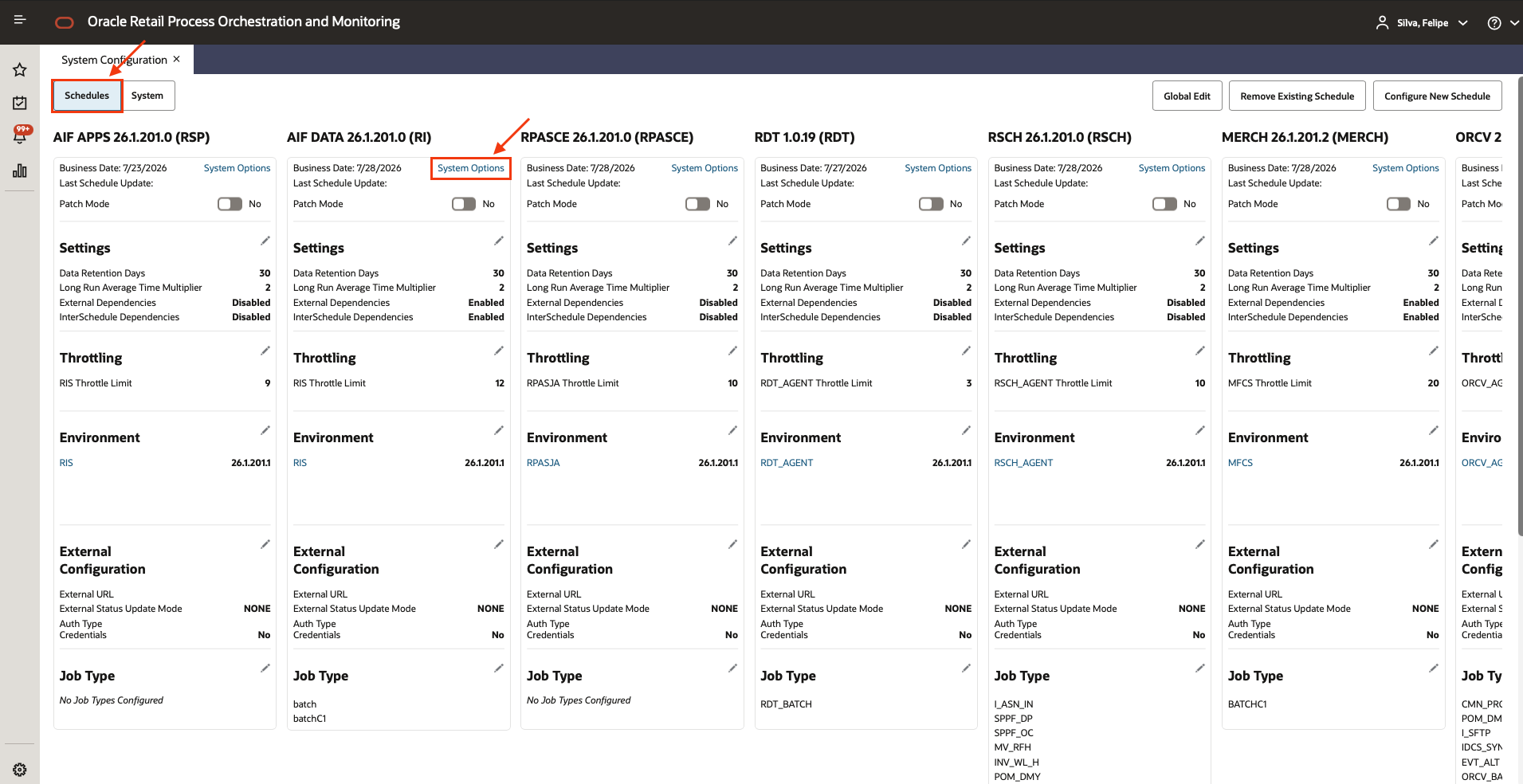The height and width of the screenshot is (784, 1523).
Task: Edit Job Type for RSCH schedule
Action: 1200,668
